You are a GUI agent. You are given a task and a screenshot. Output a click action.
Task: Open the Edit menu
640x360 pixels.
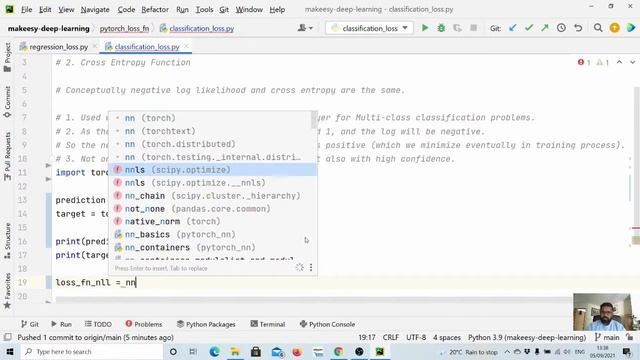tap(45, 9)
